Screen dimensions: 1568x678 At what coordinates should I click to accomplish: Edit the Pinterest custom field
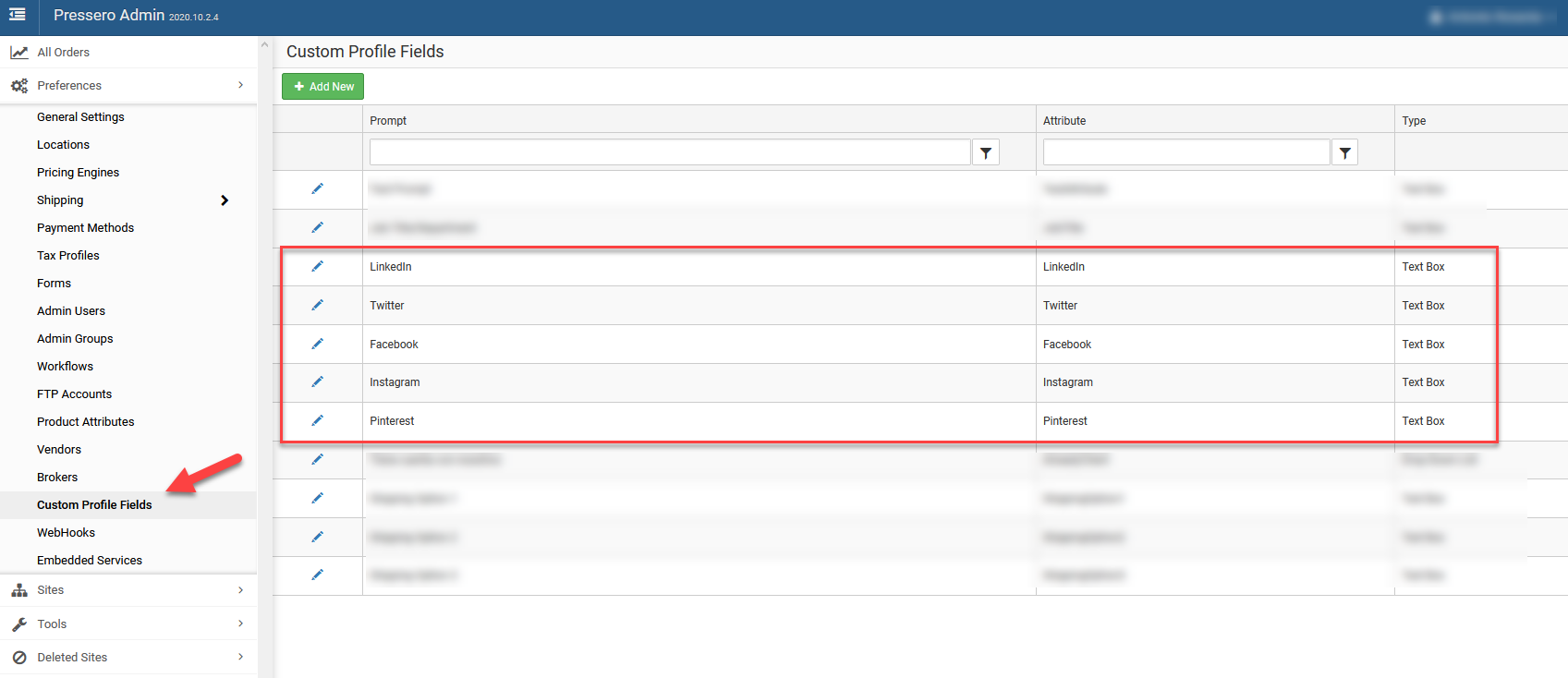click(x=317, y=421)
